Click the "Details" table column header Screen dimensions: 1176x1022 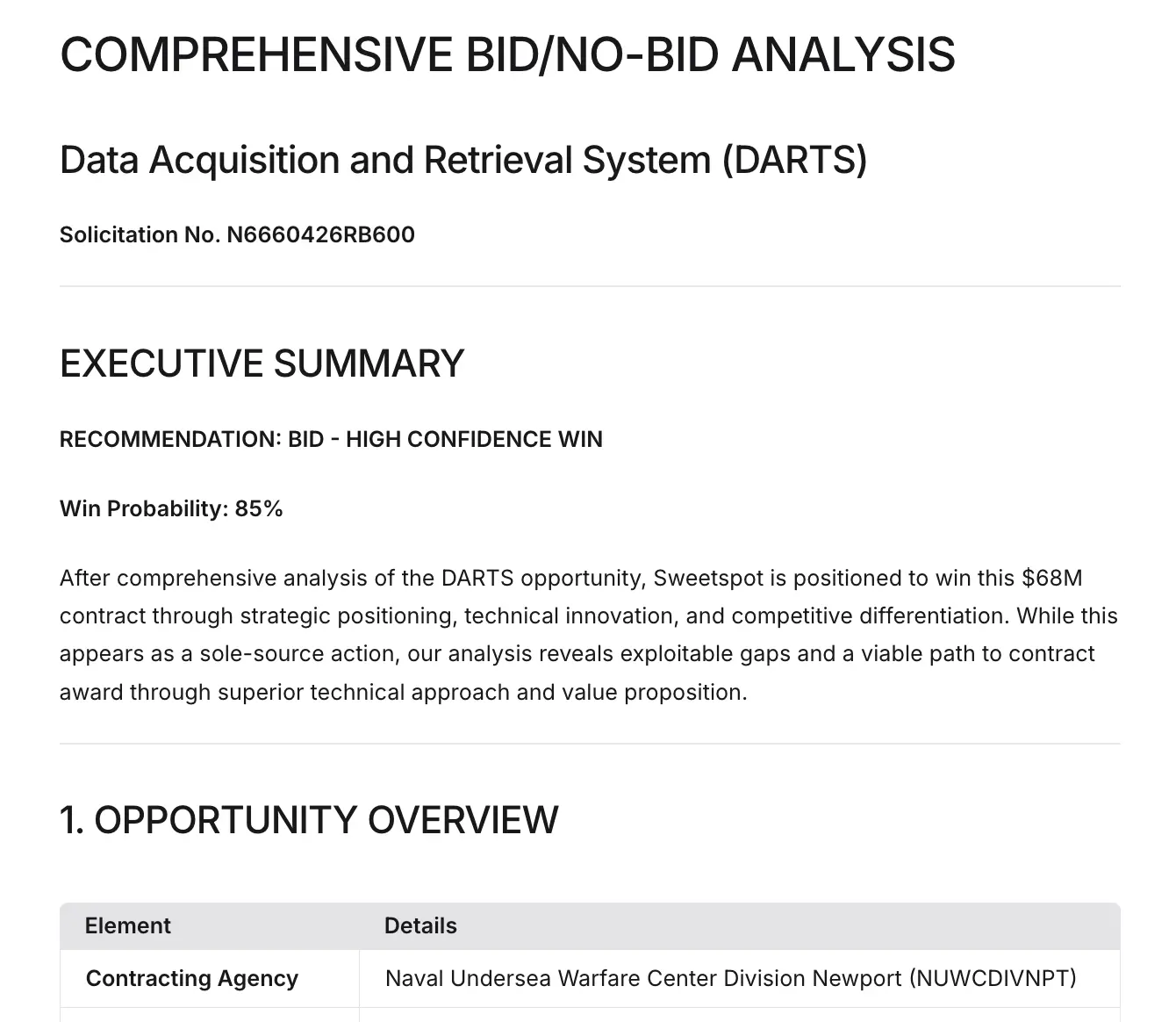pyautogui.click(x=420, y=925)
